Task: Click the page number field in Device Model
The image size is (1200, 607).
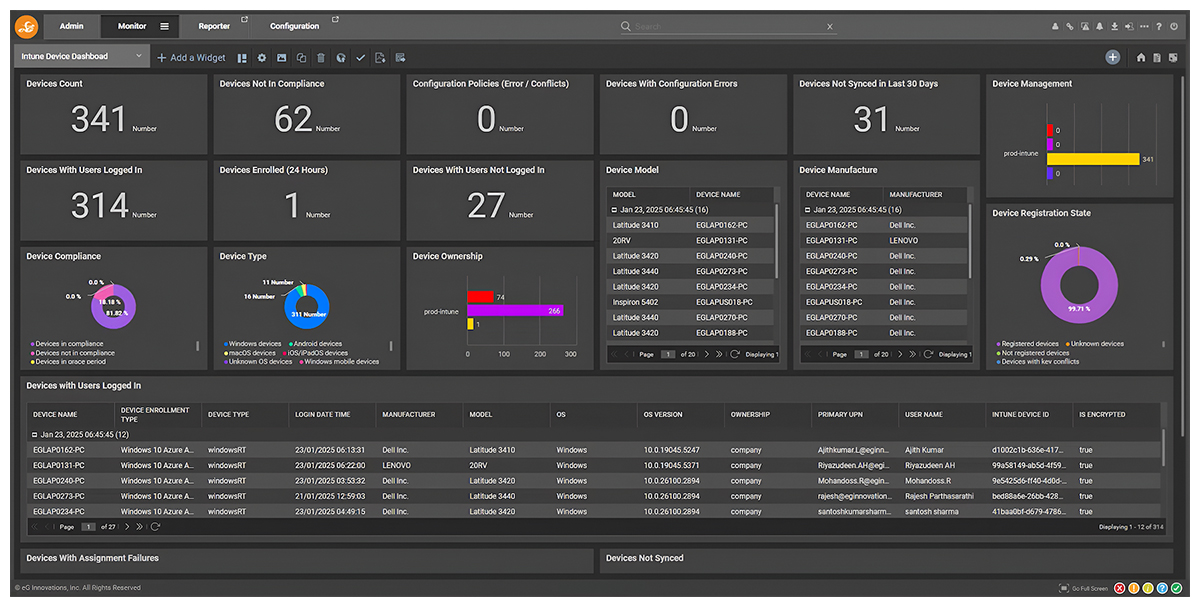Action: (x=668, y=354)
